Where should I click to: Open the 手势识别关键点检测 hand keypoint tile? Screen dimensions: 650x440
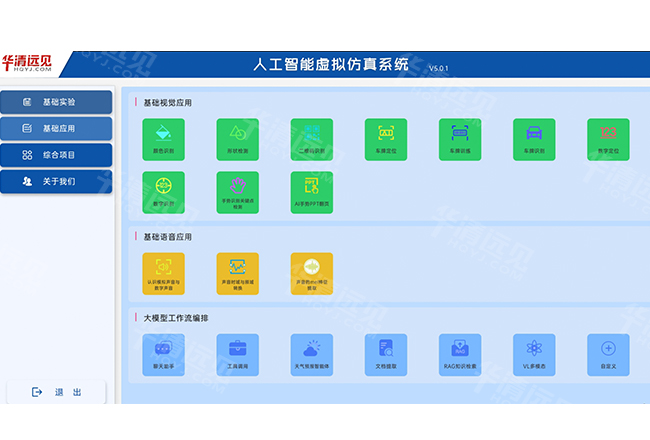click(237, 192)
